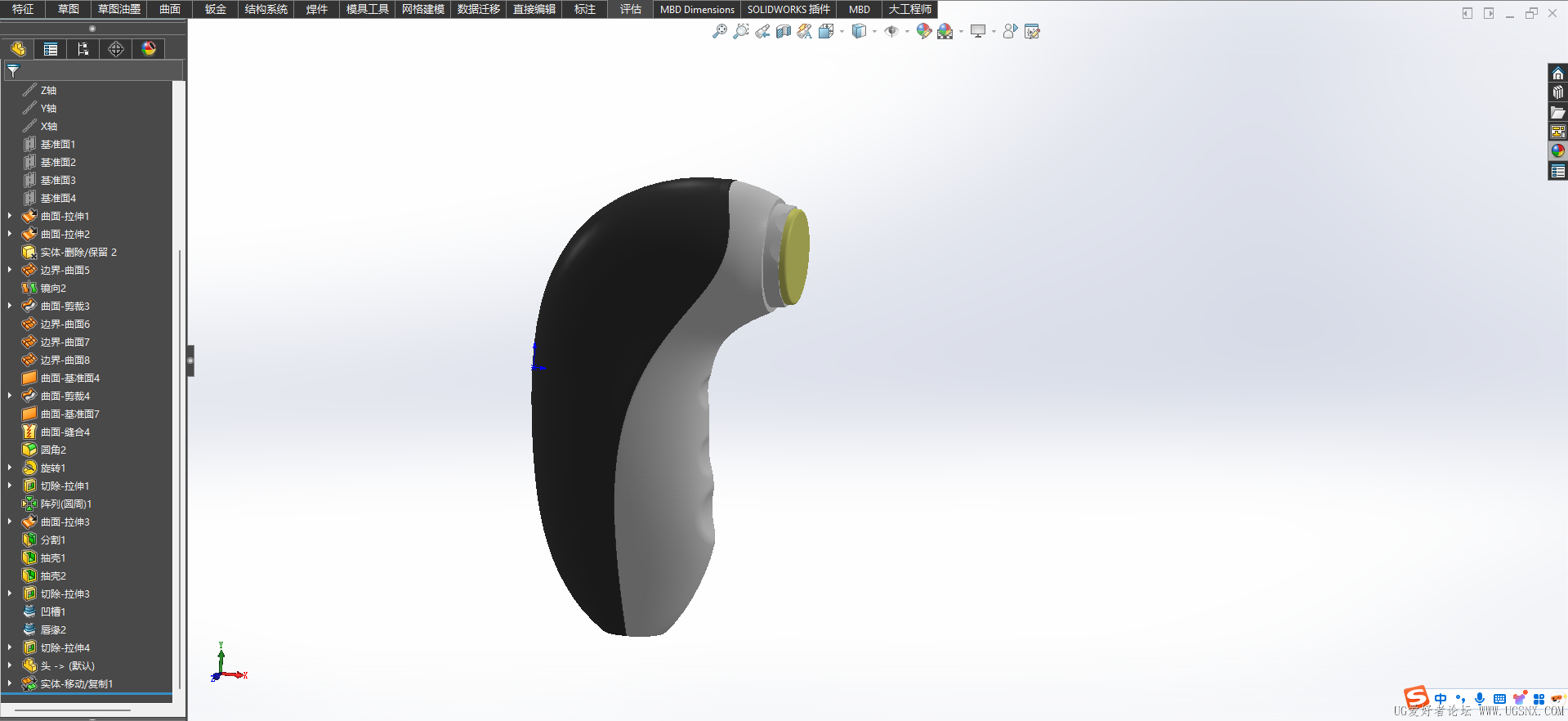Click the panel collapse handle on the tree edge
Screen dimensions: 1568x721
click(x=190, y=360)
